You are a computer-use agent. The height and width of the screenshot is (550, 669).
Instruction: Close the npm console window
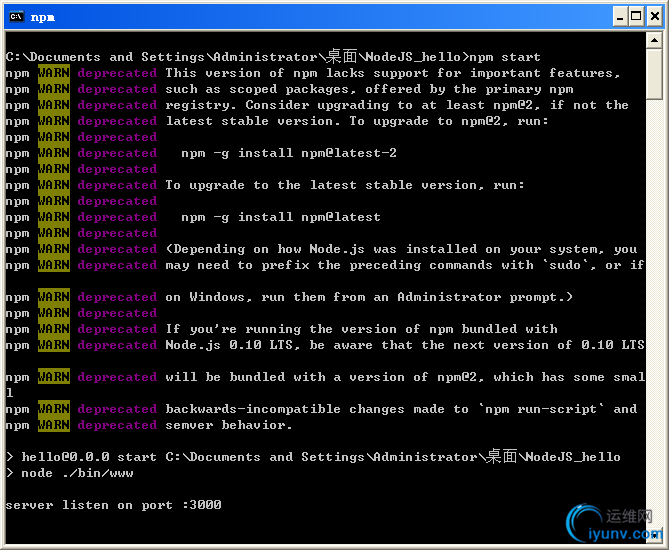(655, 17)
